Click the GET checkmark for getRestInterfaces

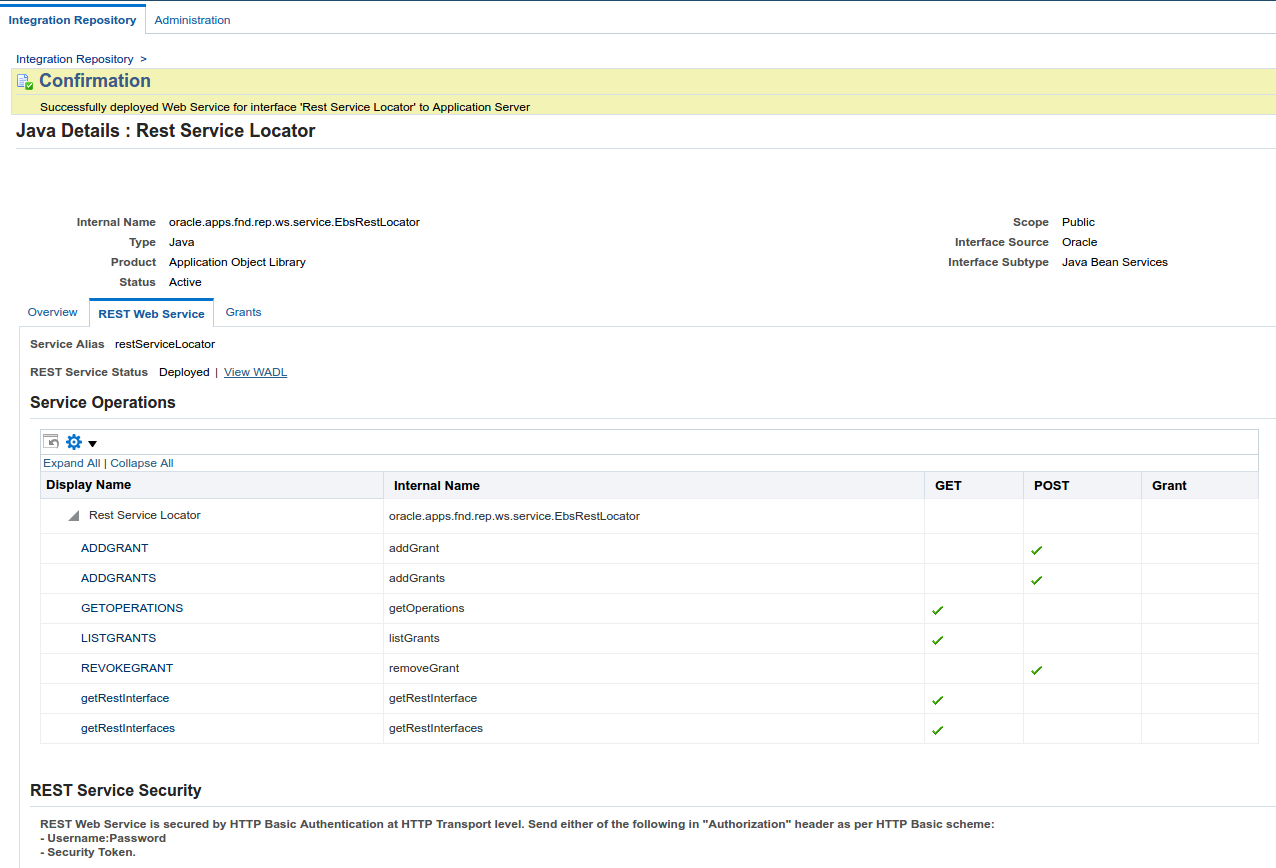coord(937,729)
